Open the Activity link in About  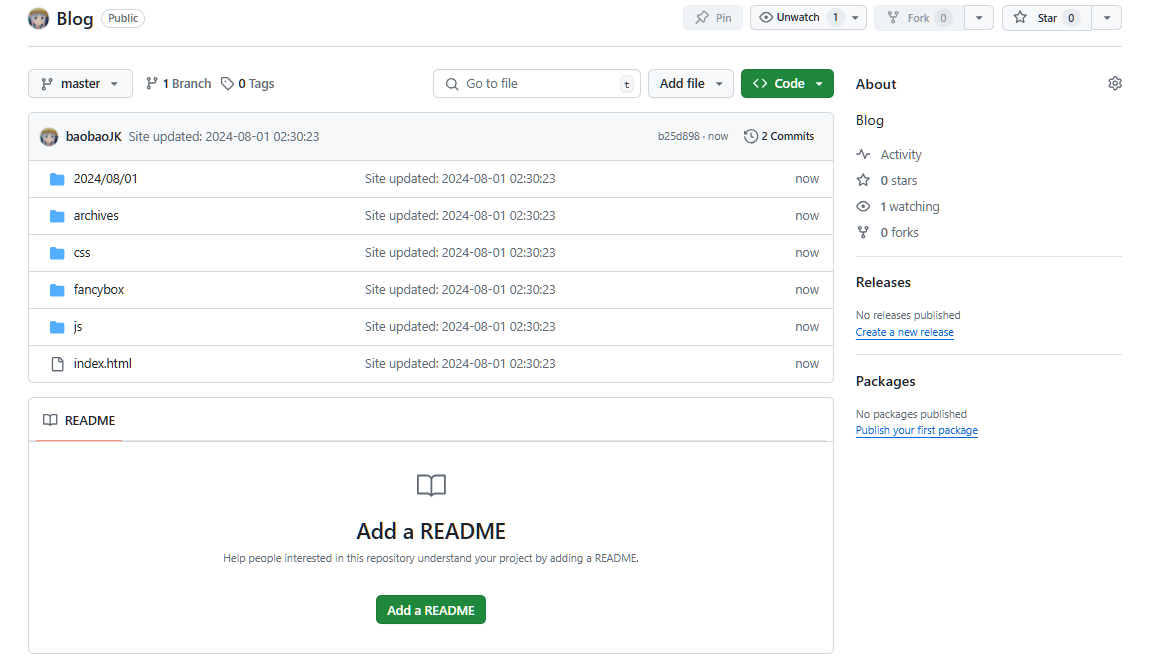pyautogui.click(x=901, y=154)
